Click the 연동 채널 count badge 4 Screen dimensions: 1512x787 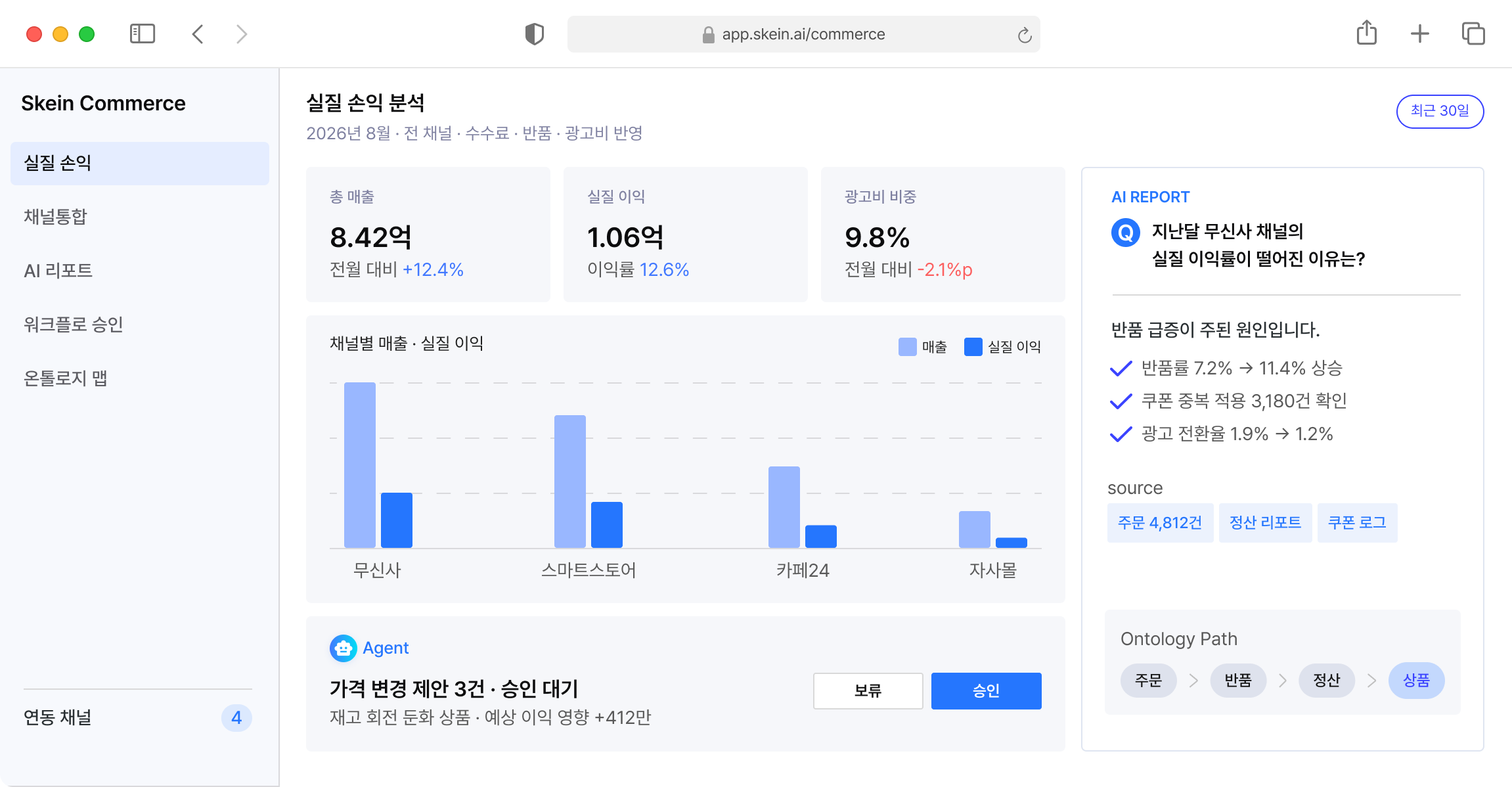[236, 718]
